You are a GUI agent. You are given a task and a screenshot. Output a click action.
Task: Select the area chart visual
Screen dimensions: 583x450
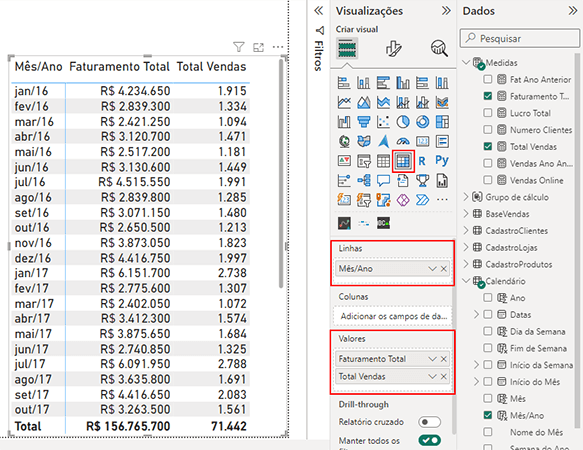[x=364, y=102]
